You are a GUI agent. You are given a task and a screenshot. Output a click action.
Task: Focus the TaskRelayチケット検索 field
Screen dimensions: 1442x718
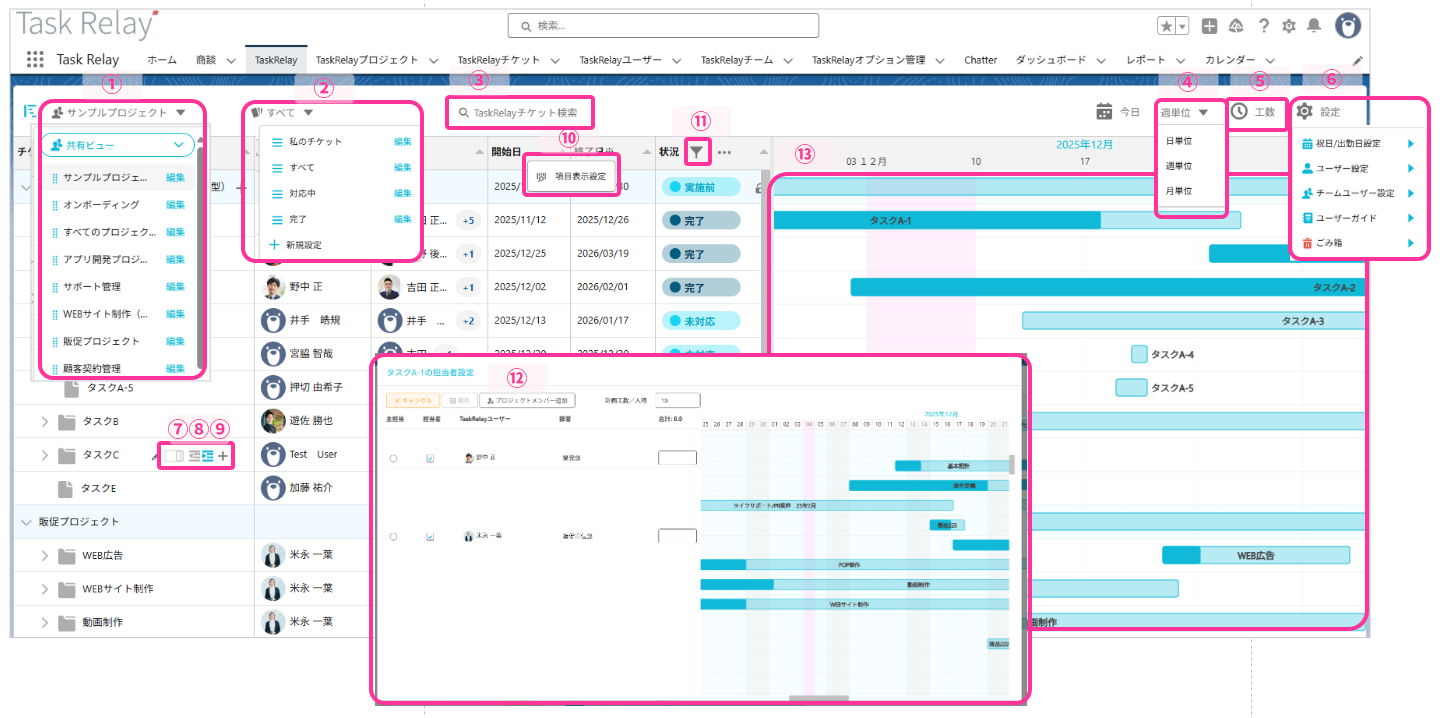coord(520,113)
